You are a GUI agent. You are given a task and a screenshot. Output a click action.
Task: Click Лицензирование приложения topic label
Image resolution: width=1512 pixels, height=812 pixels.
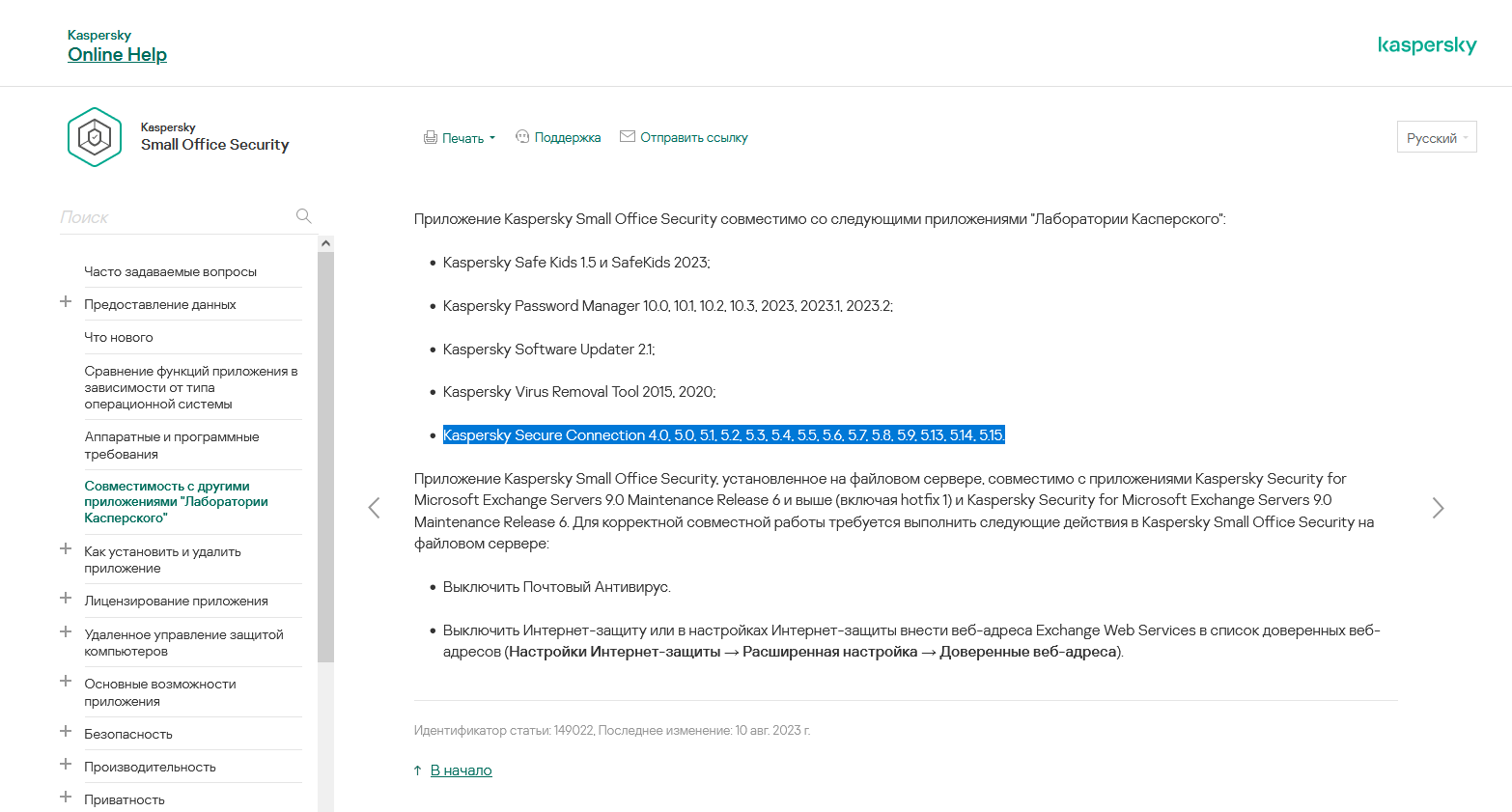coord(176,602)
